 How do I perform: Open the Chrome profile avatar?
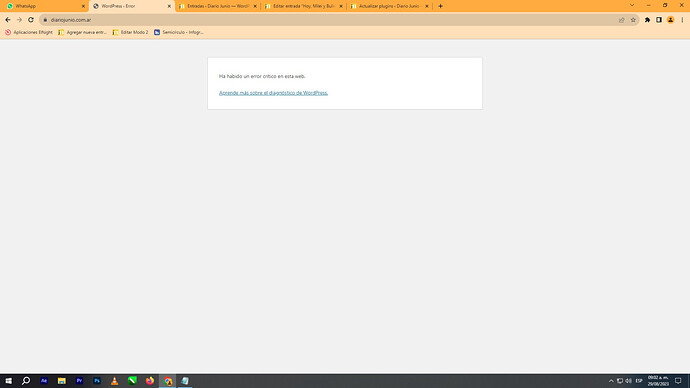pyautogui.click(x=670, y=20)
